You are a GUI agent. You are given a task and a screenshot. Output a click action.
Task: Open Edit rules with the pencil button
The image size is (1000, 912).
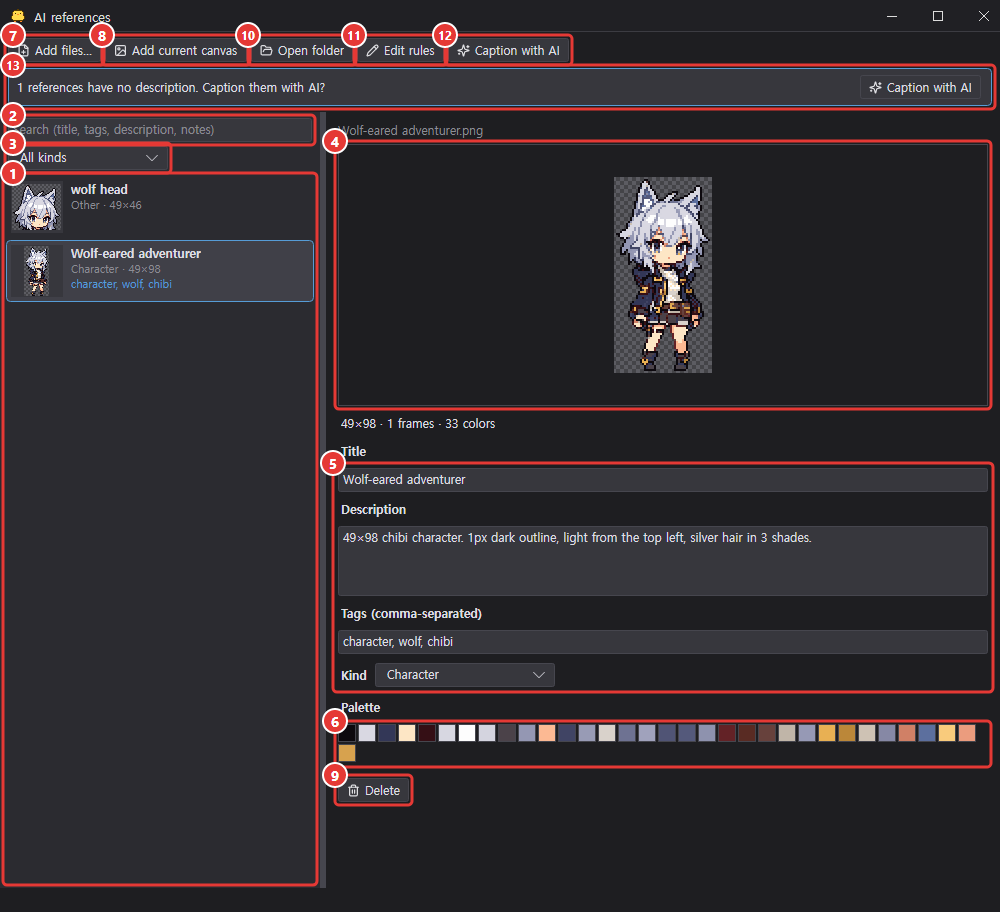(401, 50)
